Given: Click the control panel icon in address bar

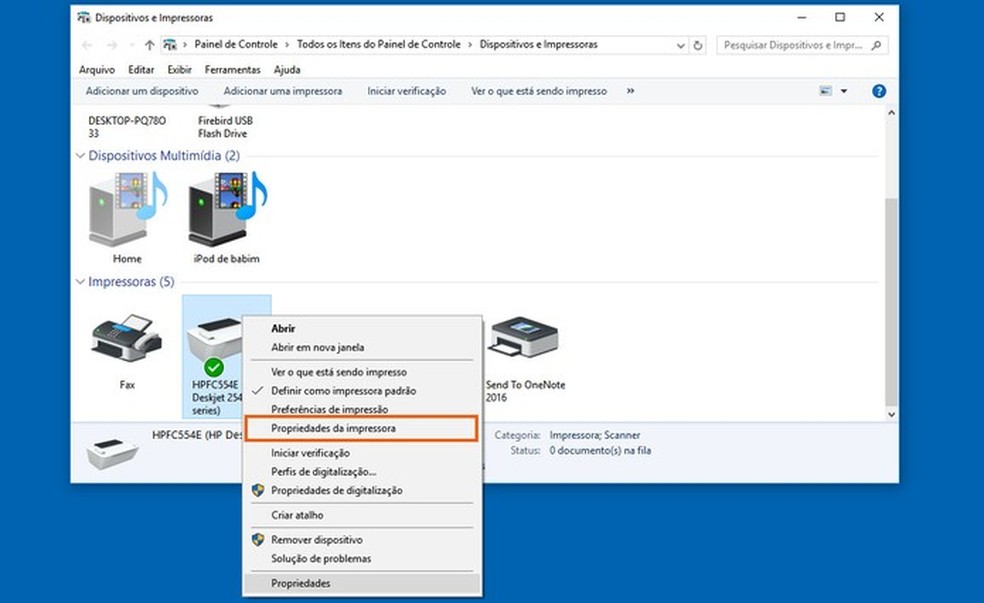Looking at the screenshot, I should (x=169, y=45).
